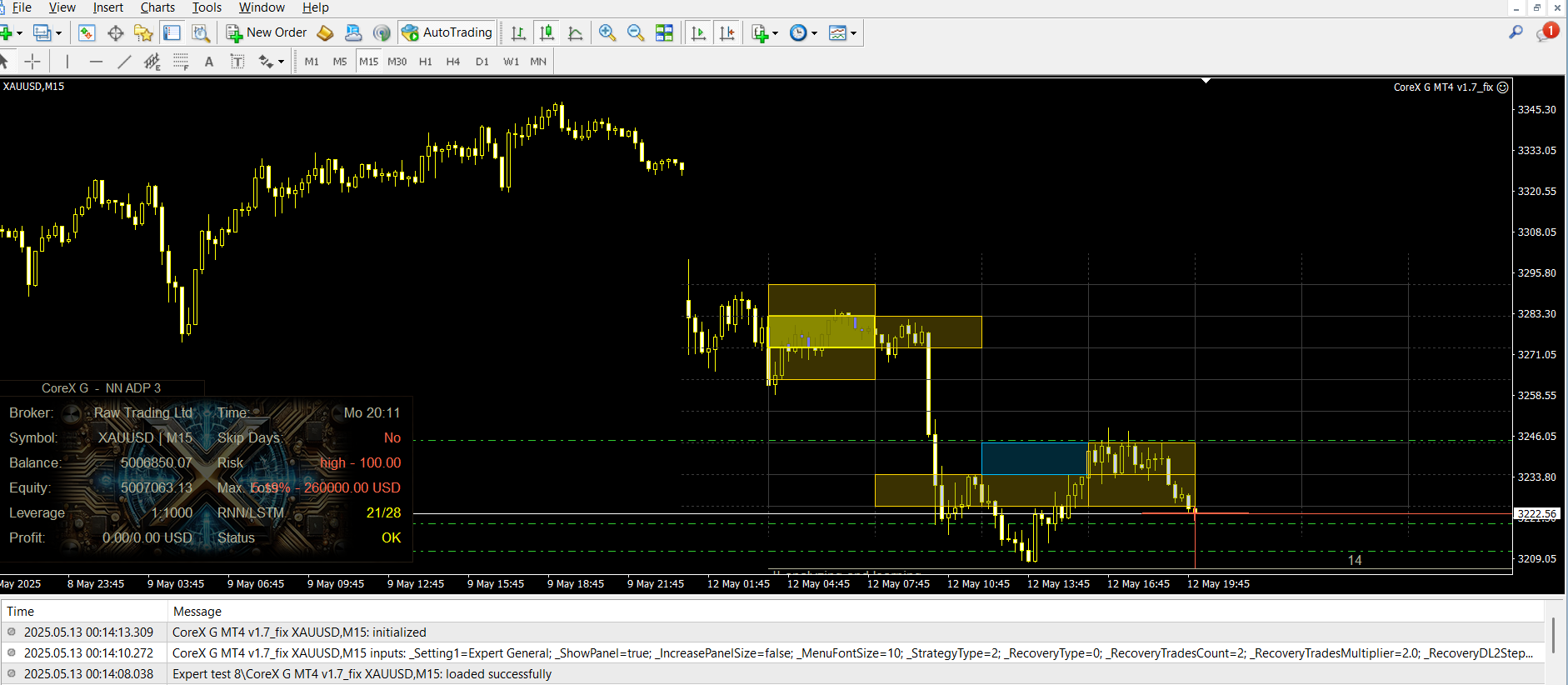Open the Data Window crosshair icon
This screenshot has width=1568, height=685.
(116, 32)
